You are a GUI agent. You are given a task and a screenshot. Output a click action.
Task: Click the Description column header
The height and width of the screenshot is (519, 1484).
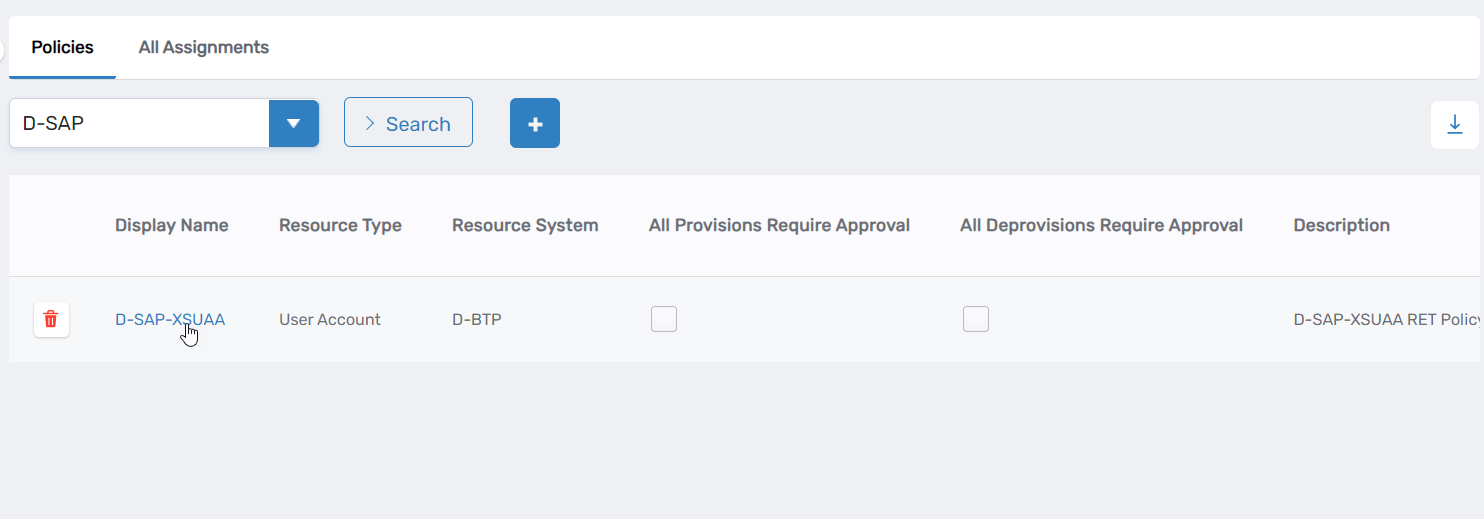[1341, 225]
